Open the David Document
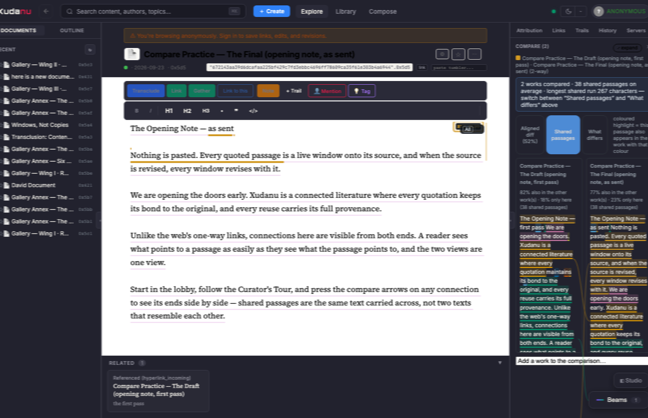This screenshot has width=648, height=418. [x=47, y=185]
